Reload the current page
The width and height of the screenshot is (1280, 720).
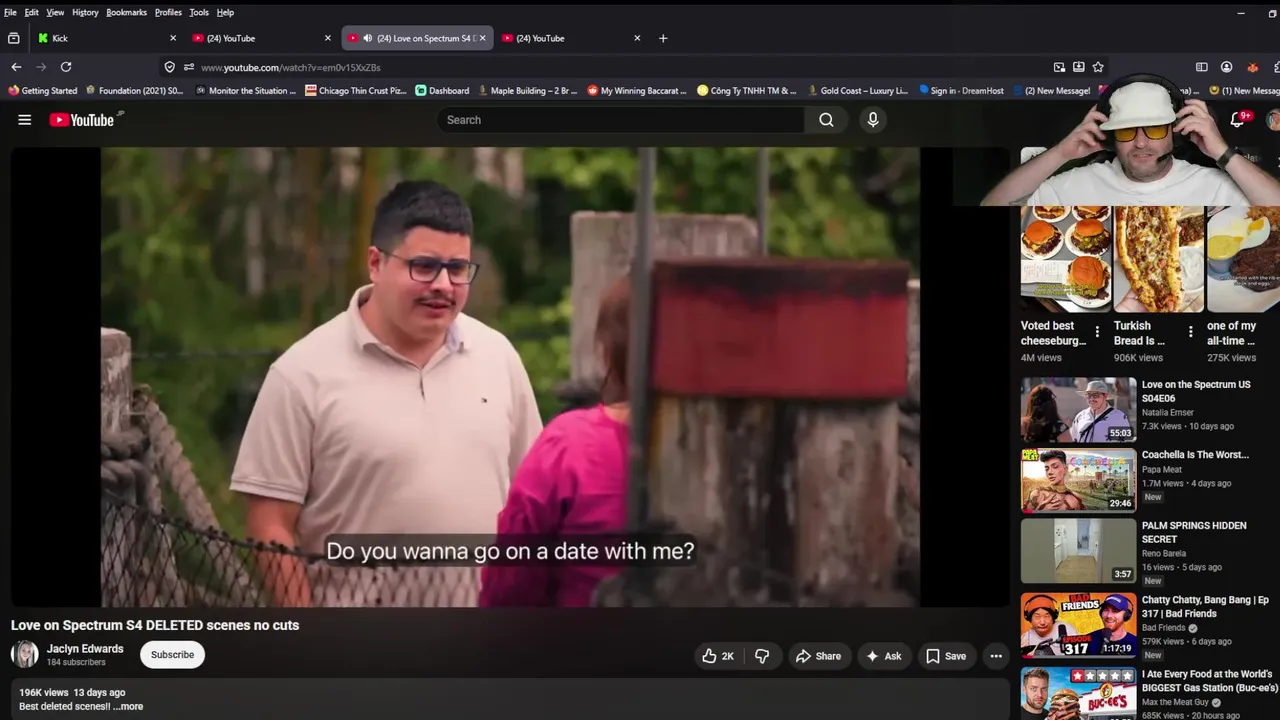tap(66, 67)
